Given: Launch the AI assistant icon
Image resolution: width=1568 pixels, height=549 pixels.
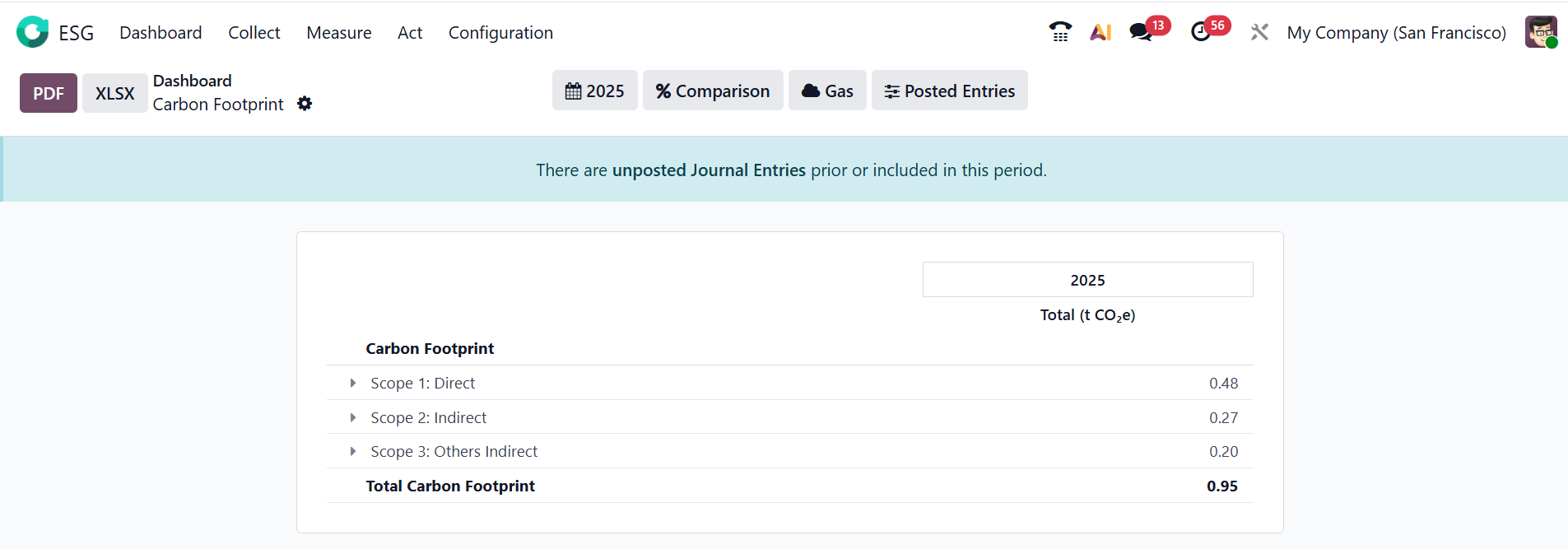Looking at the screenshot, I should pos(1100,32).
